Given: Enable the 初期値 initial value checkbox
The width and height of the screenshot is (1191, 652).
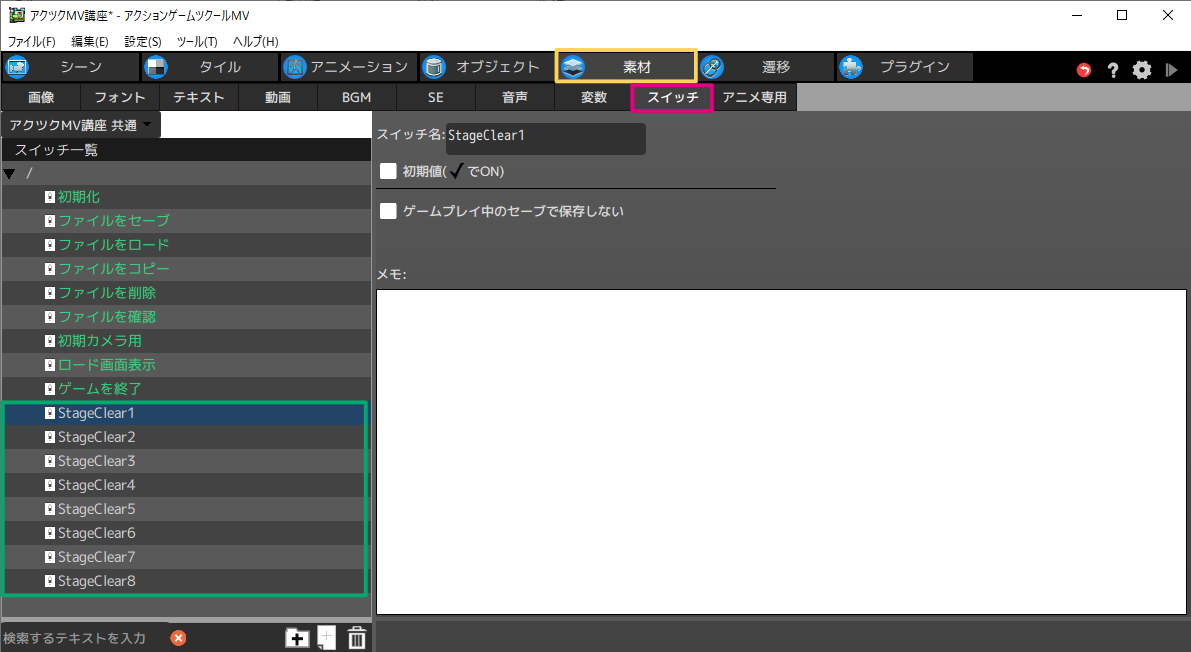Looking at the screenshot, I should pos(388,171).
